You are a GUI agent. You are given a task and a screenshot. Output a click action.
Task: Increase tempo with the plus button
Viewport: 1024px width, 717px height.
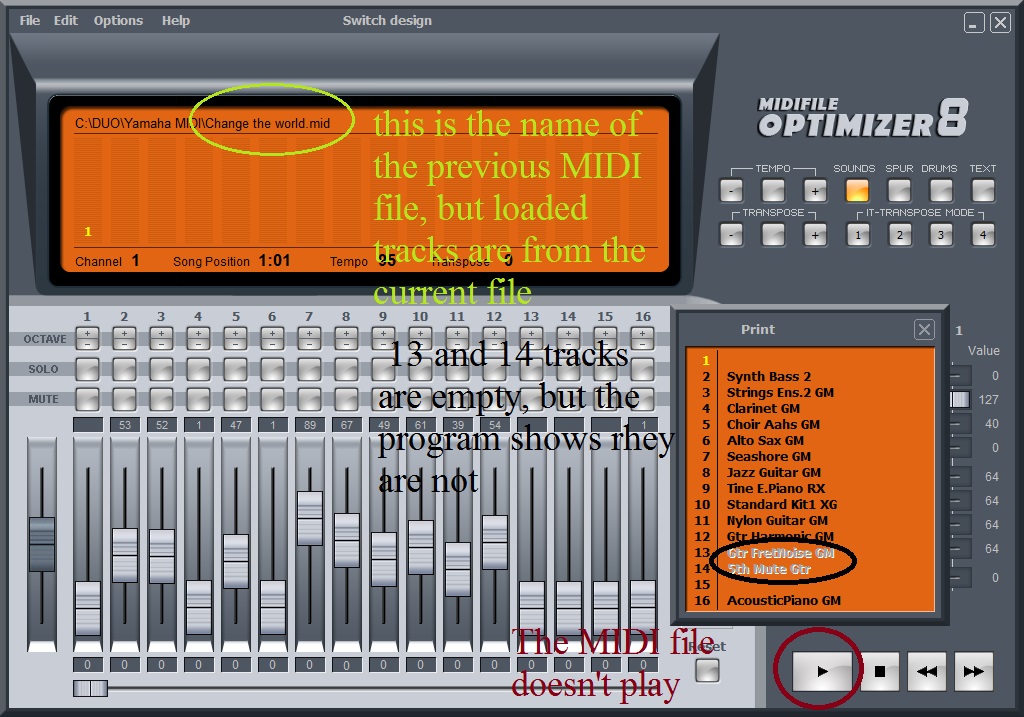[815, 191]
